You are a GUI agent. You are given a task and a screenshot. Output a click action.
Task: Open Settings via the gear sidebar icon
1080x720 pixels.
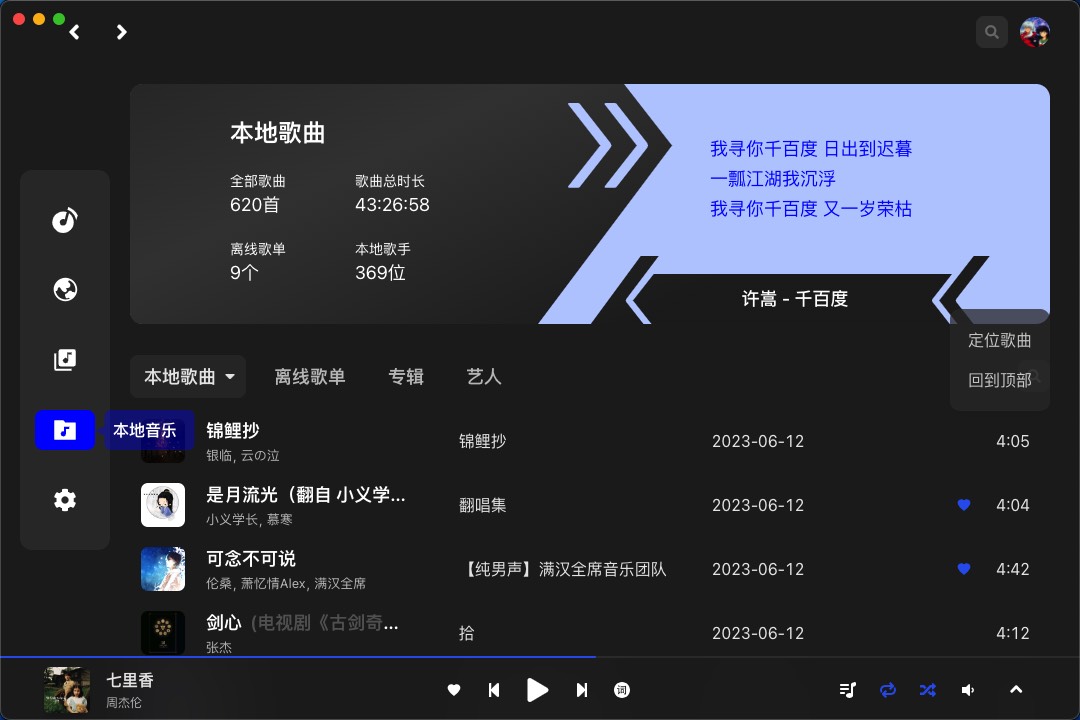click(65, 500)
